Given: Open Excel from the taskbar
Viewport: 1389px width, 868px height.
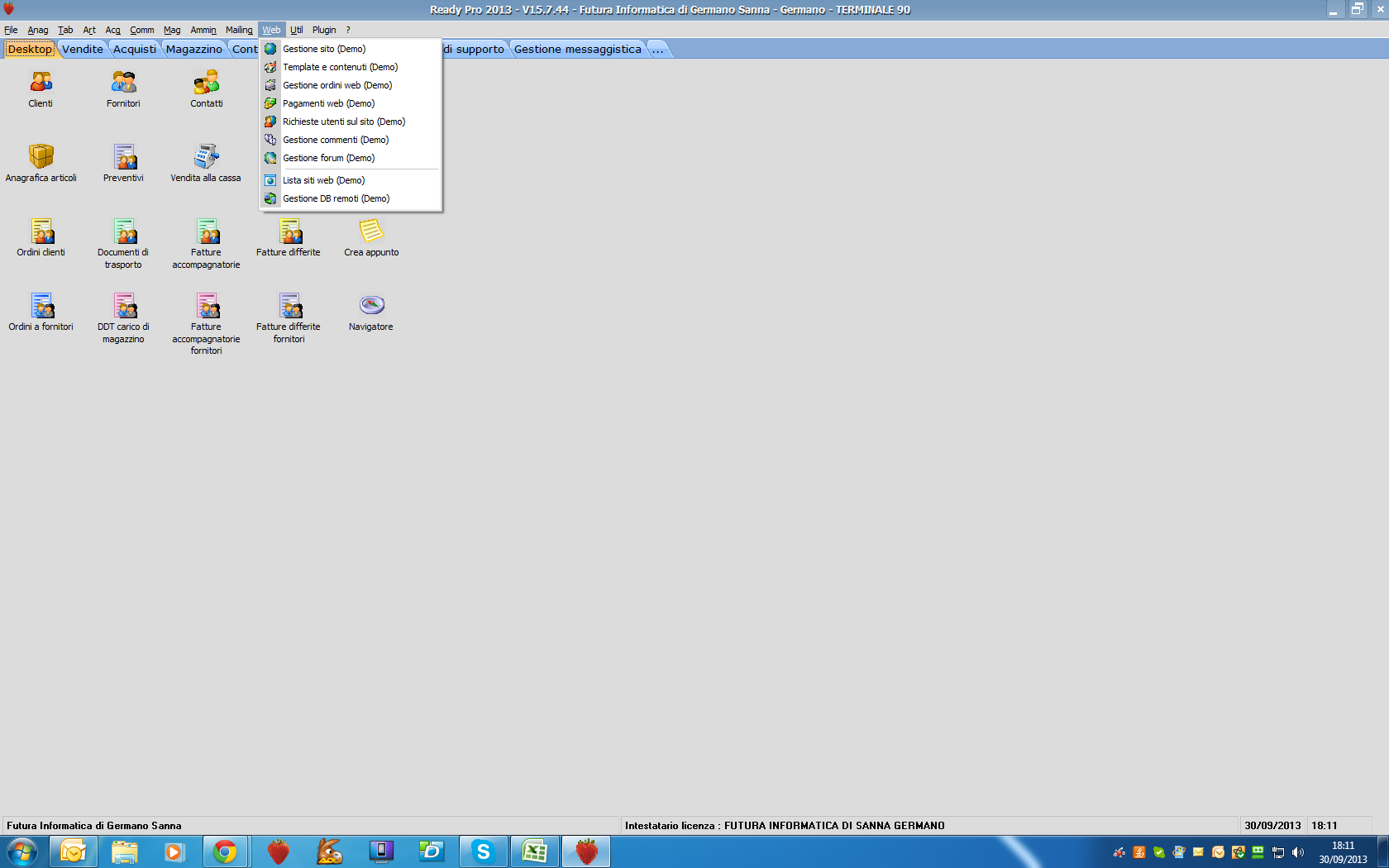Looking at the screenshot, I should [535, 851].
